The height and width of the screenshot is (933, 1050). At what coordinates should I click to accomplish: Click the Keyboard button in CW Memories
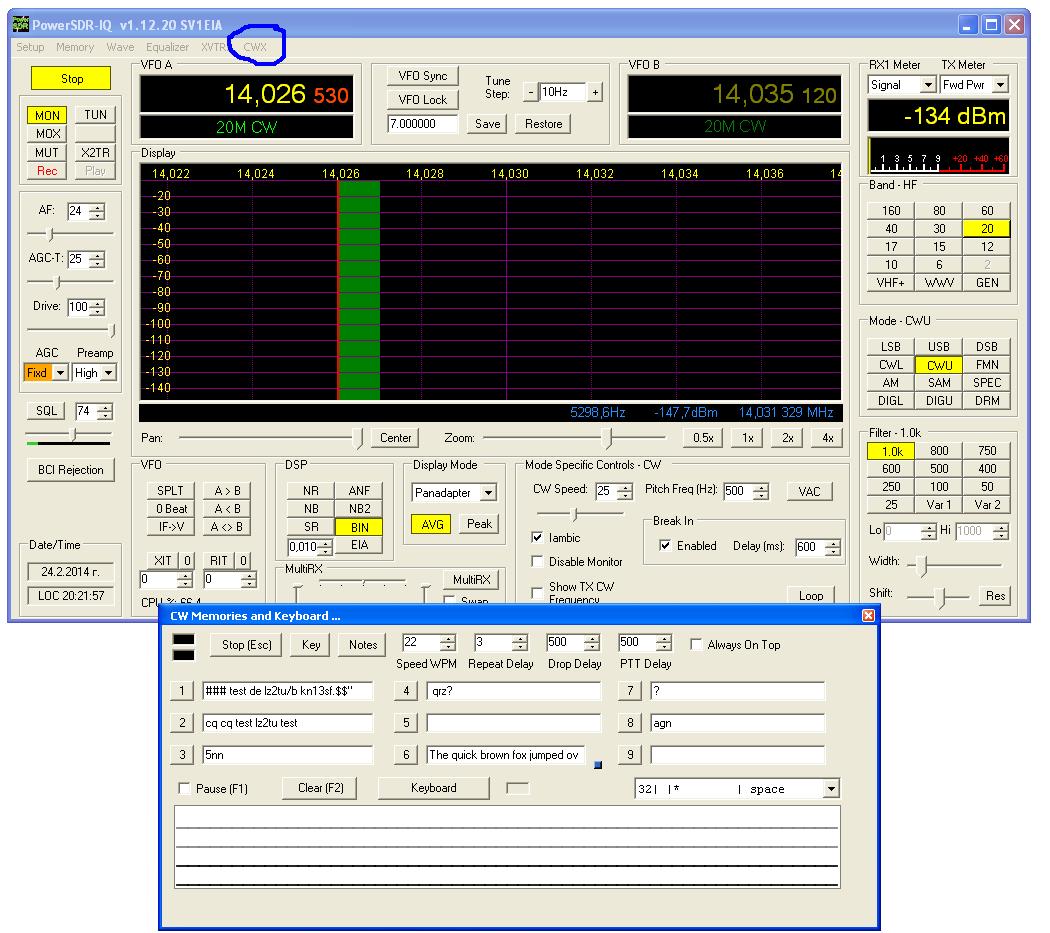click(434, 788)
